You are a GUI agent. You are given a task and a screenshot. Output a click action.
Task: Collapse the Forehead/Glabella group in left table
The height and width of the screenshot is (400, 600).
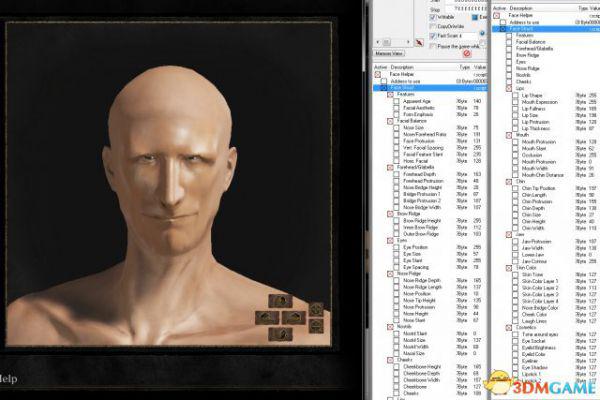click(390, 168)
